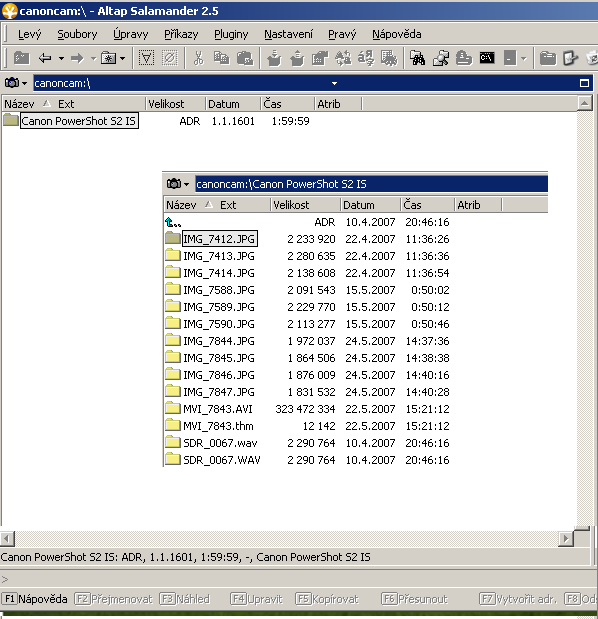Click the F6 Přesunout button
Image resolution: width=598 pixels, height=619 pixels.
point(414,599)
